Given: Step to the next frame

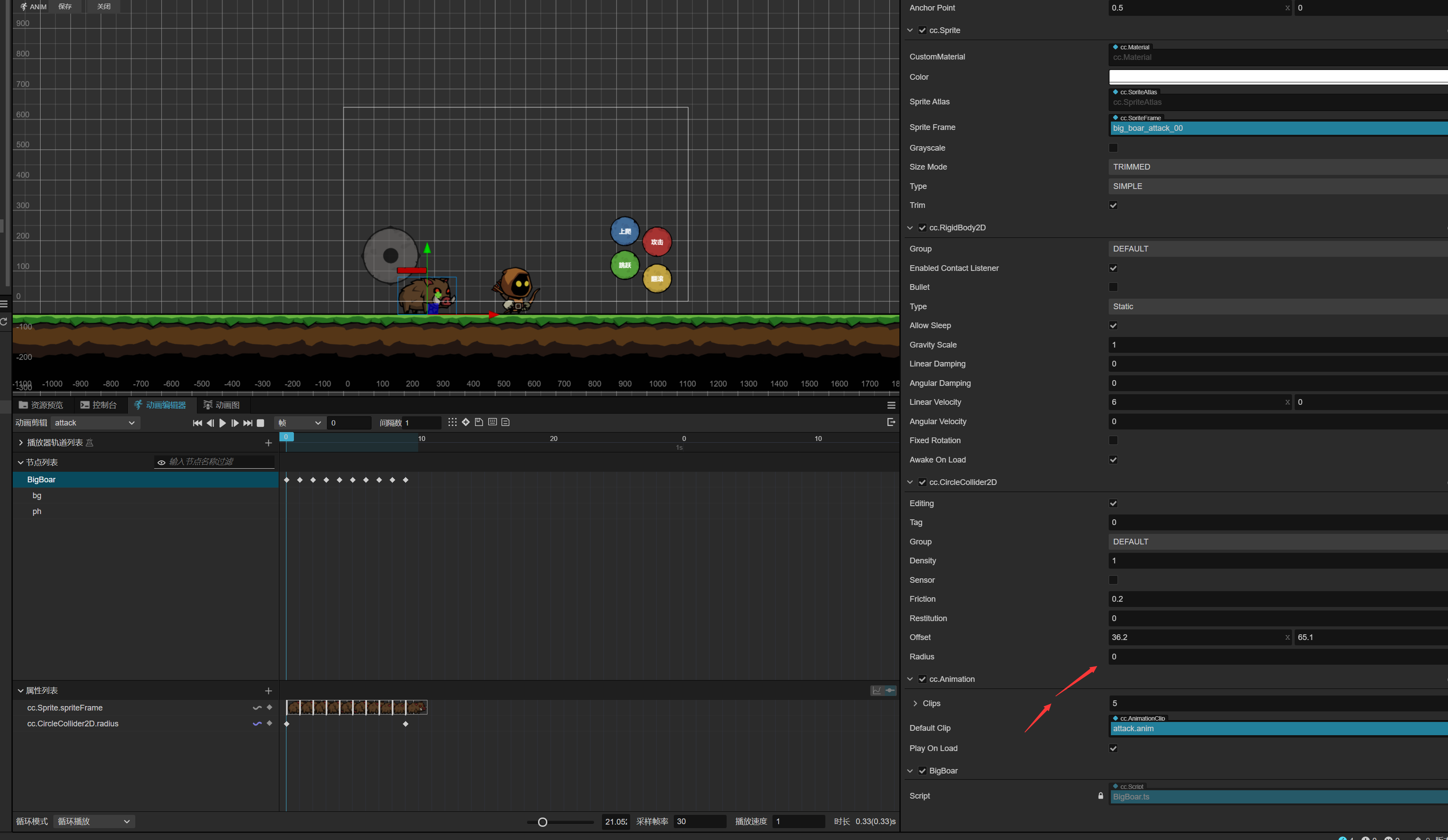Looking at the screenshot, I should [x=235, y=423].
